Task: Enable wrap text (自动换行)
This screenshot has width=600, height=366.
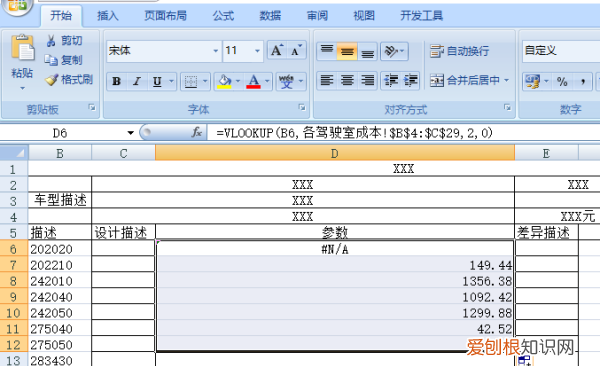Action: pyautogui.click(x=459, y=51)
